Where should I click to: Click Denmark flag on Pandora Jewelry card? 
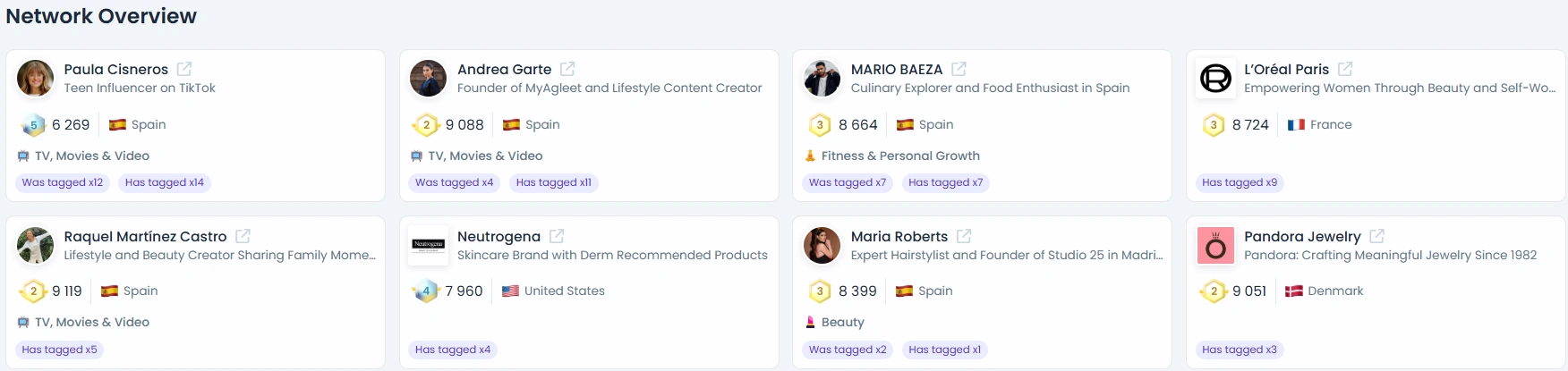[x=1293, y=291]
